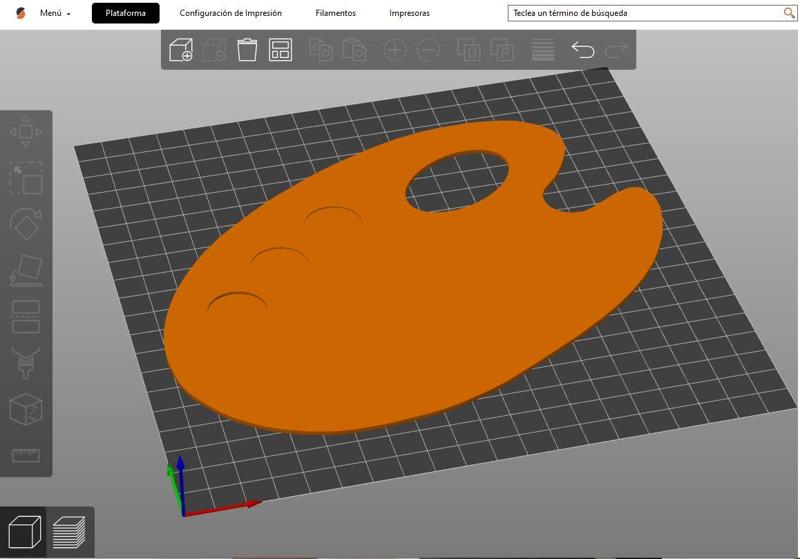
Task: Click the undo arrow icon
Action: [x=583, y=50]
